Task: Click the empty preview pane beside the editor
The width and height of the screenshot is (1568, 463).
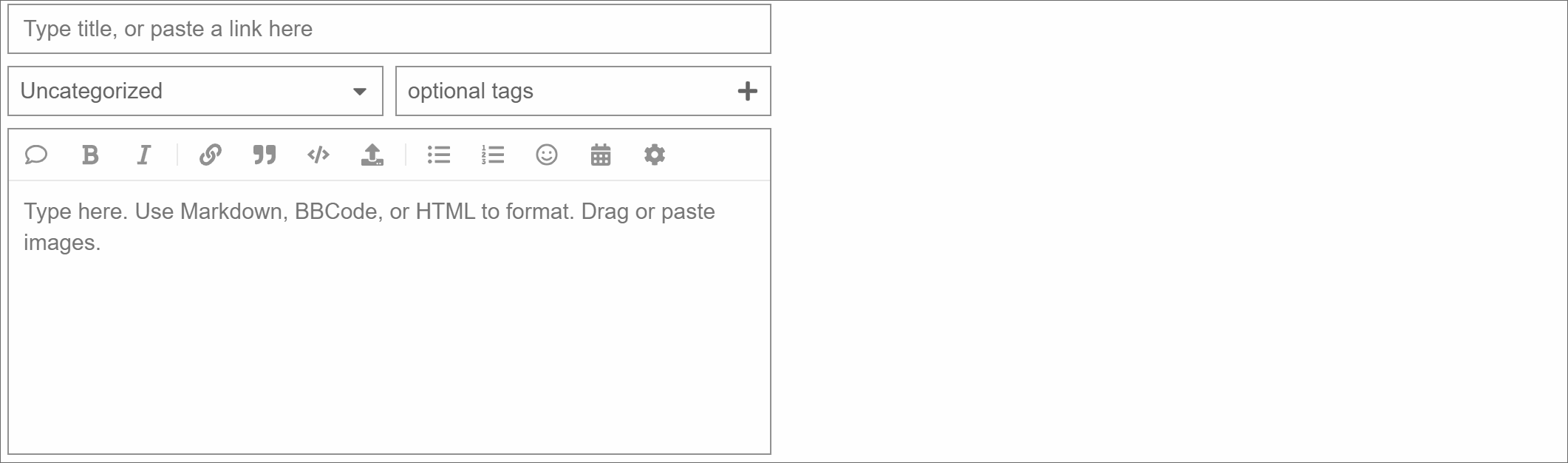Action: coord(1168,231)
